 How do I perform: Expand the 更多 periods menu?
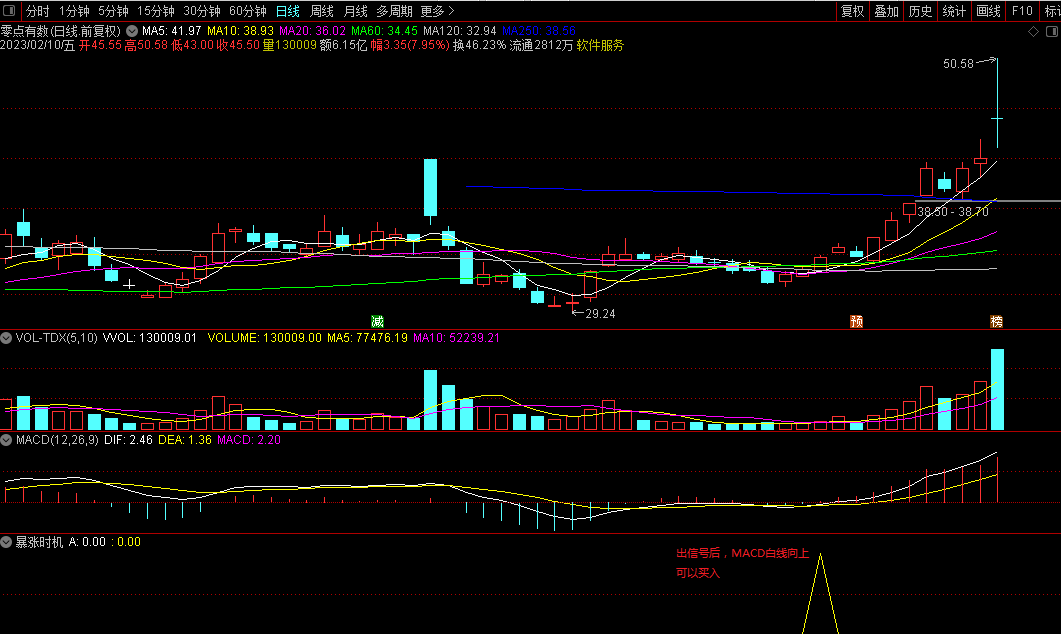(x=437, y=11)
